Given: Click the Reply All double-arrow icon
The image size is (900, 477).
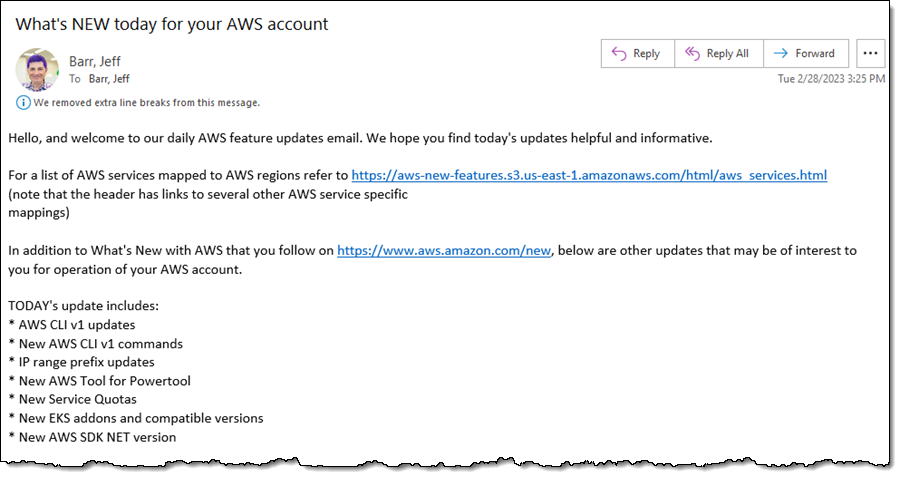Looking at the screenshot, I should [692, 53].
